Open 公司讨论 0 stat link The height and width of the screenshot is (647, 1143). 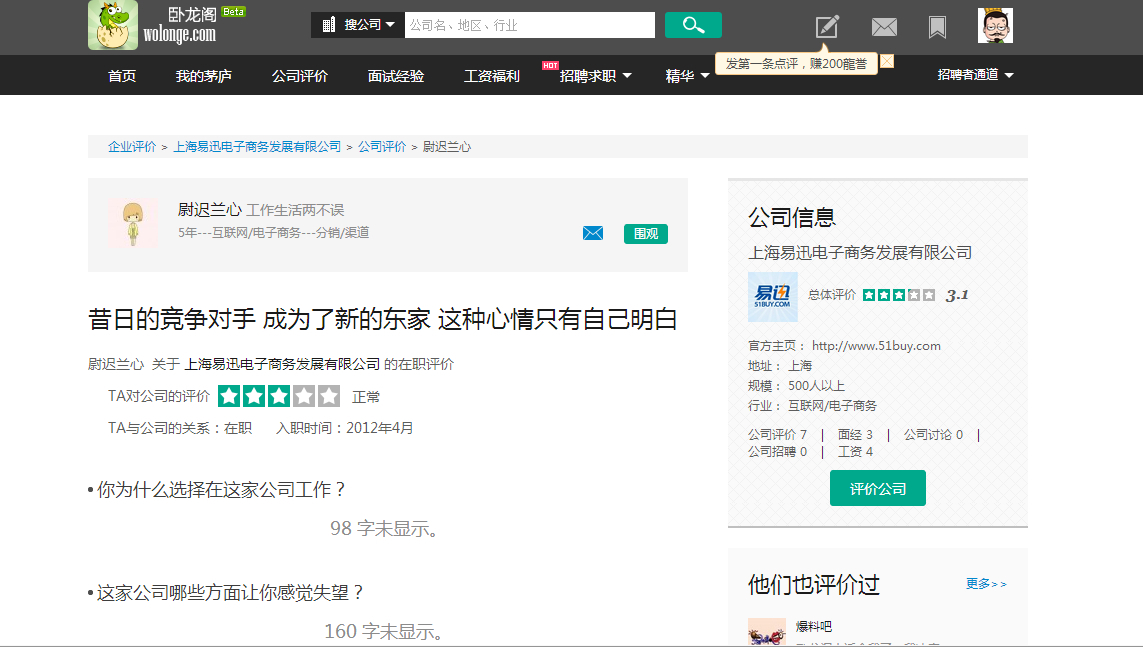pos(933,434)
